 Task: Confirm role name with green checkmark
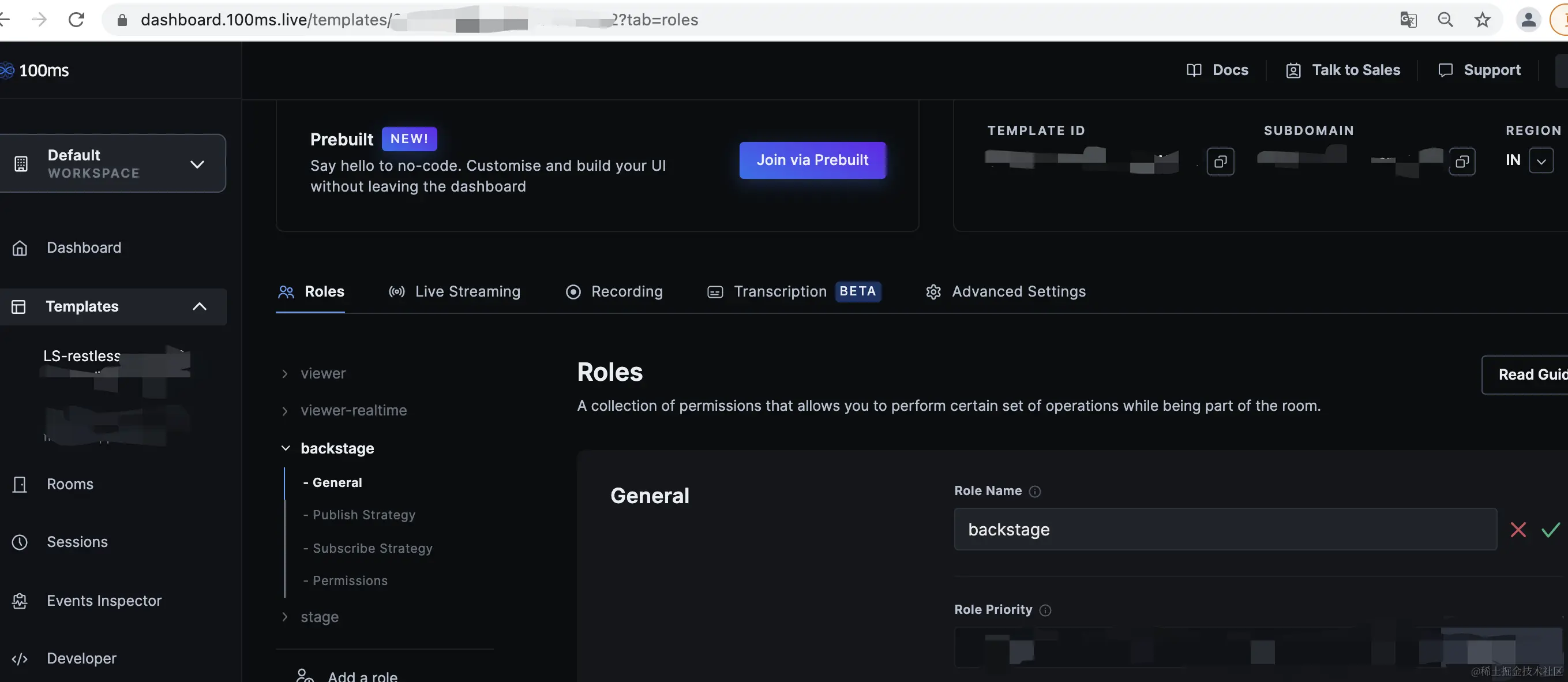pos(1550,529)
